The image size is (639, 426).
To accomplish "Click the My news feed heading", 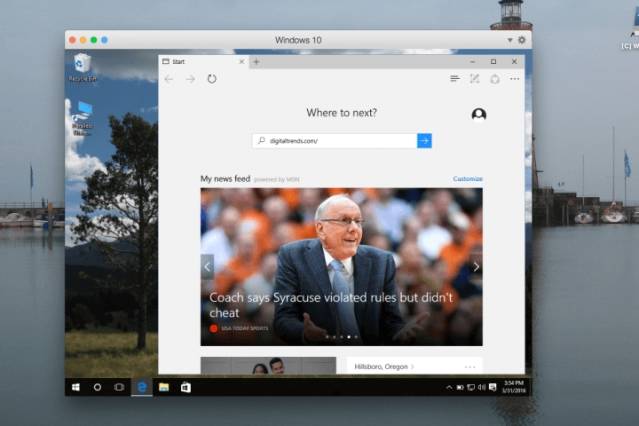I will point(225,179).
